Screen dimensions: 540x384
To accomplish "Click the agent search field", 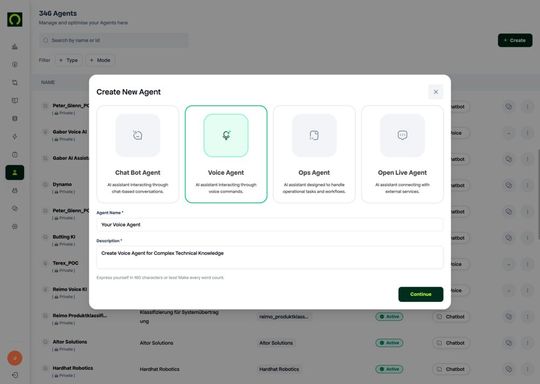I will 114,40.
